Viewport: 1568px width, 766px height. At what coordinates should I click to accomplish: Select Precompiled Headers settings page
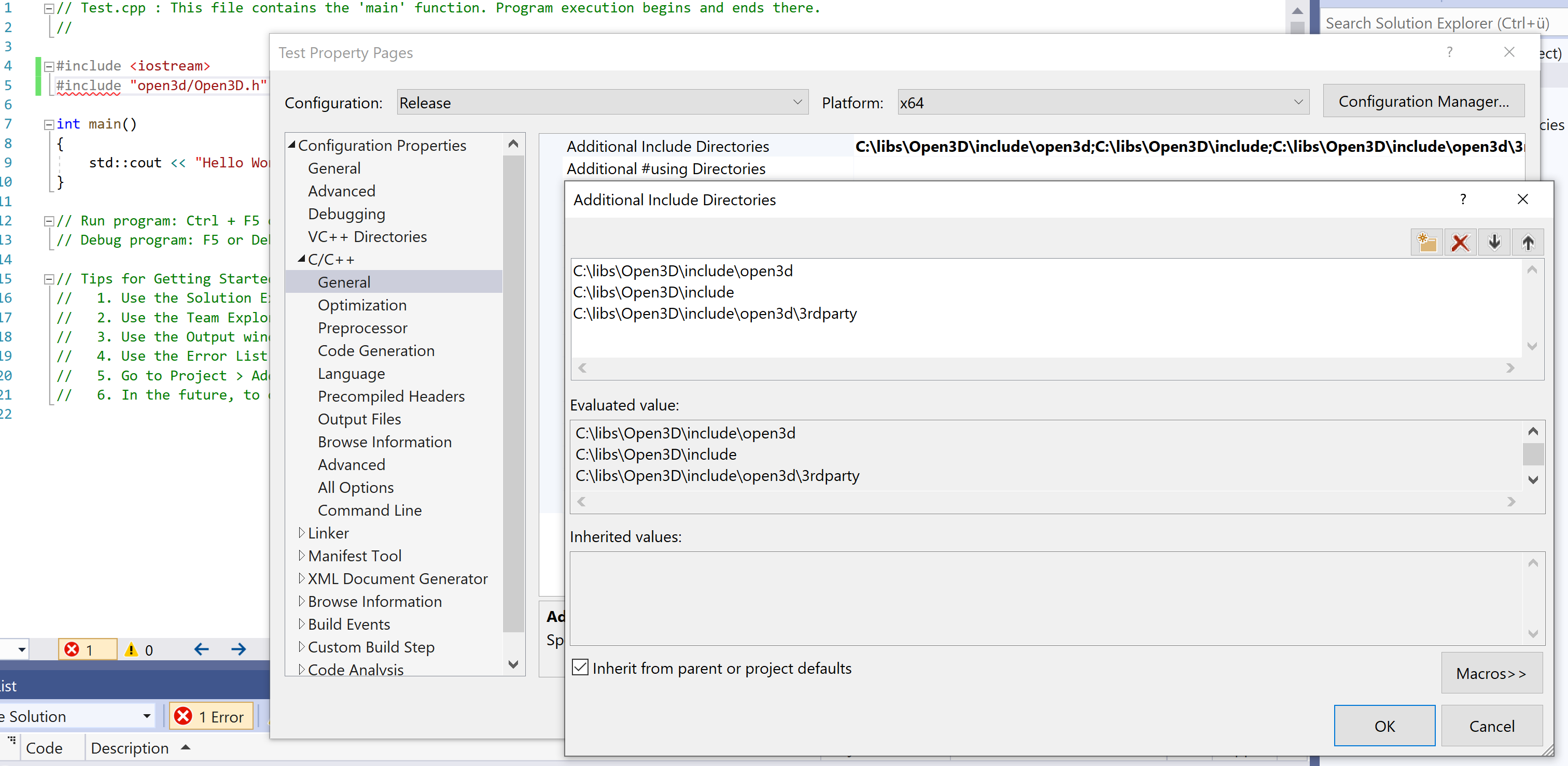[391, 396]
